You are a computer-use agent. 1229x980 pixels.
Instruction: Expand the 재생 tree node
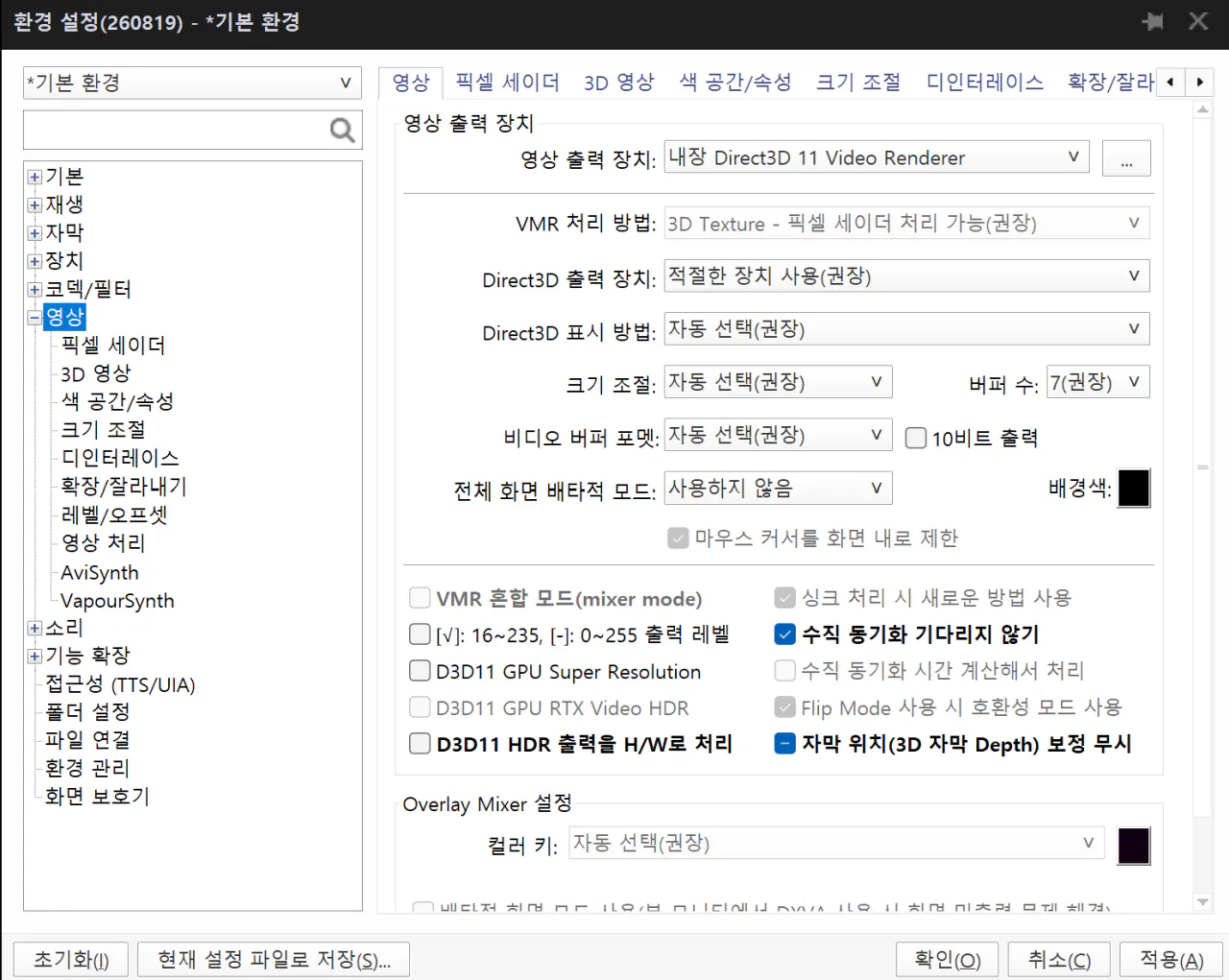point(35,204)
